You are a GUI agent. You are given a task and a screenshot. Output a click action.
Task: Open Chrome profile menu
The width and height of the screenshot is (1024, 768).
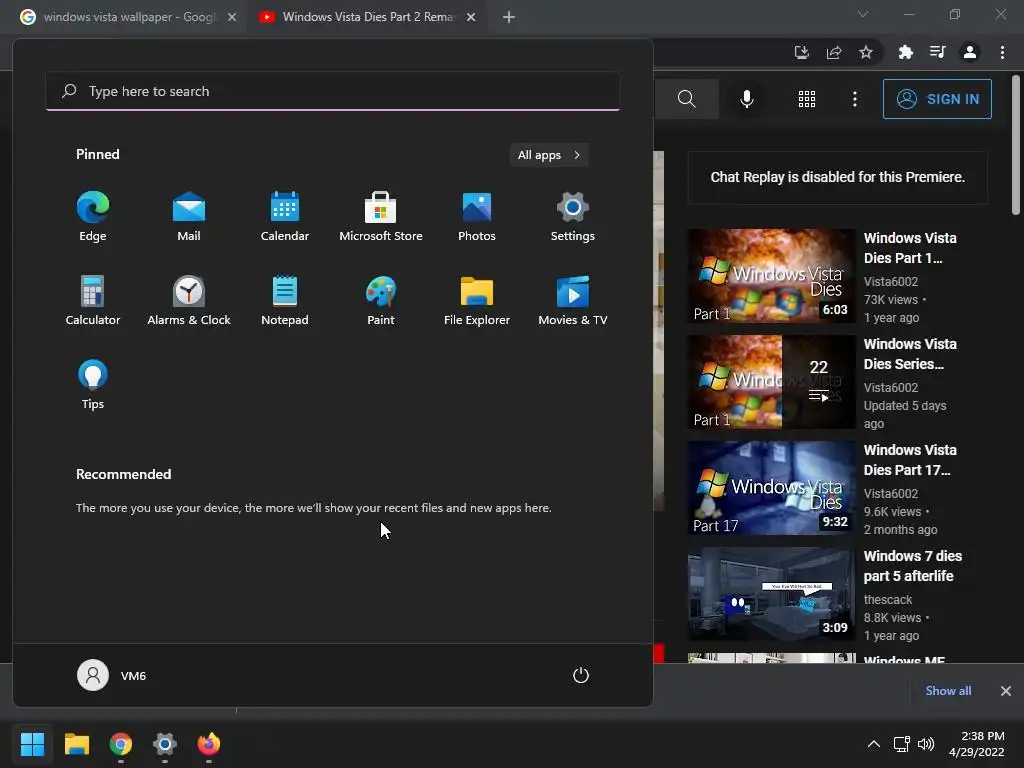970,52
